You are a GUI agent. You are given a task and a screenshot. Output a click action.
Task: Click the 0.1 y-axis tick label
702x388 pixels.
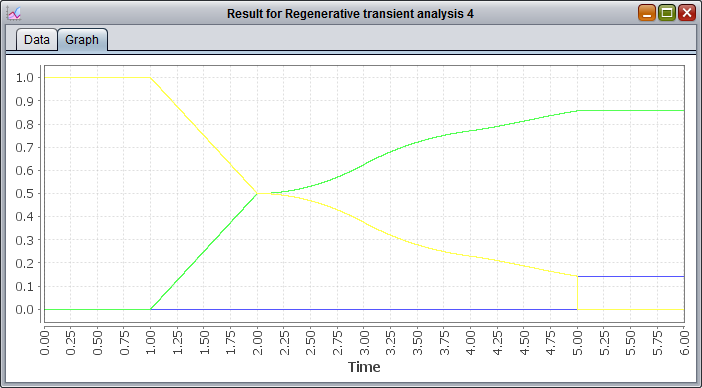click(25, 286)
